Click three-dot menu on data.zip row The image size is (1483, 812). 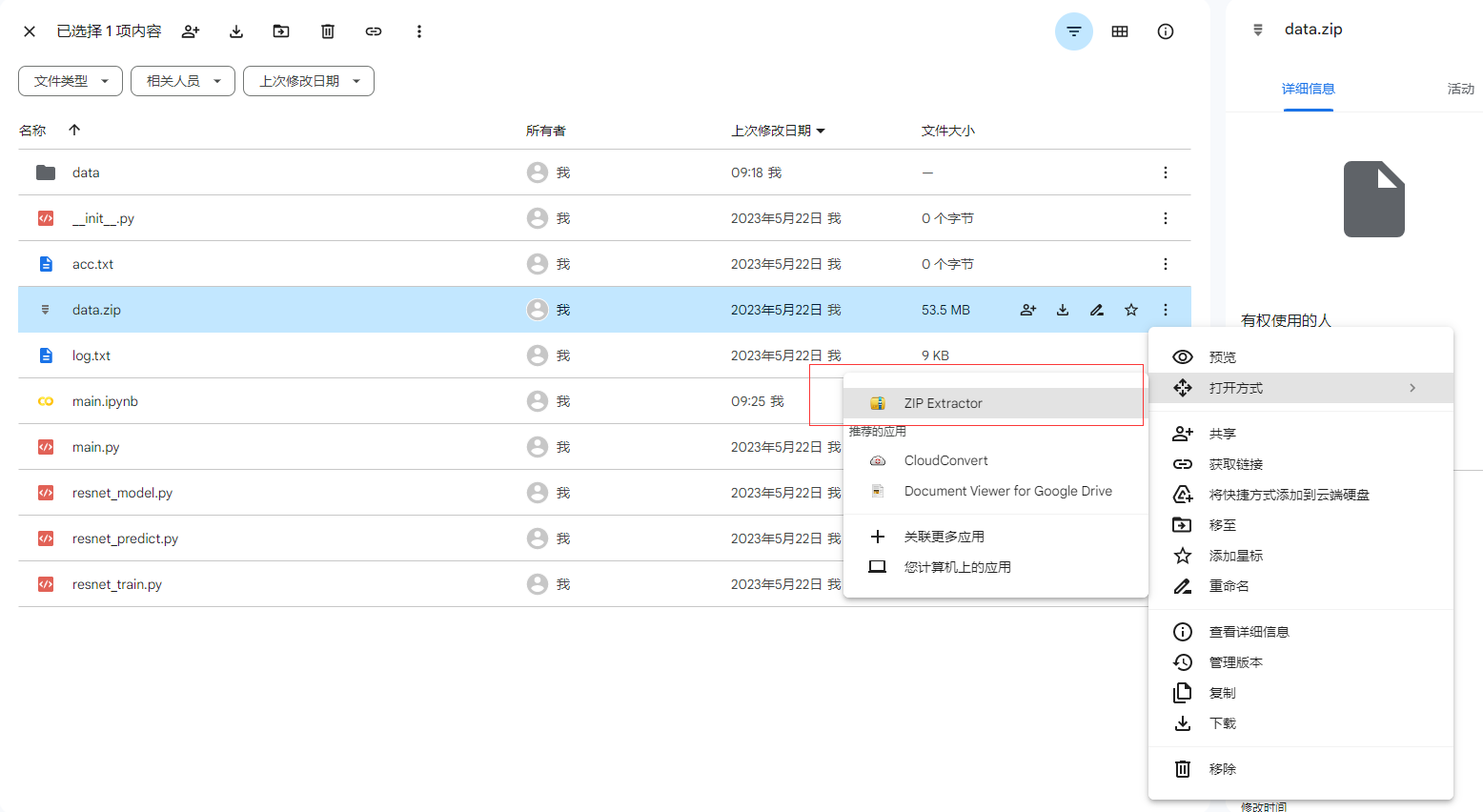(1166, 310)
